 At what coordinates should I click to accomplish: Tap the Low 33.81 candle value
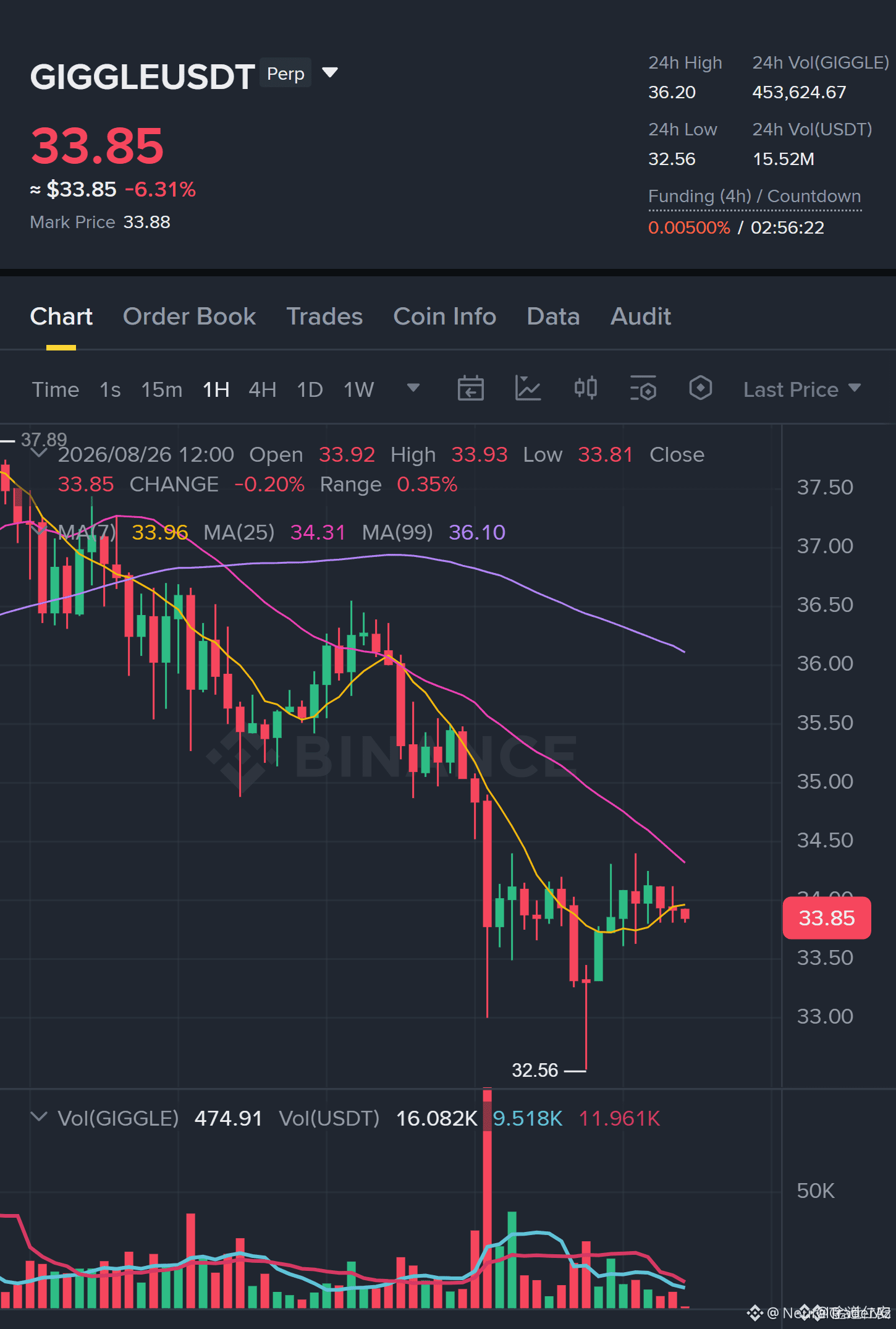(606, 454)
